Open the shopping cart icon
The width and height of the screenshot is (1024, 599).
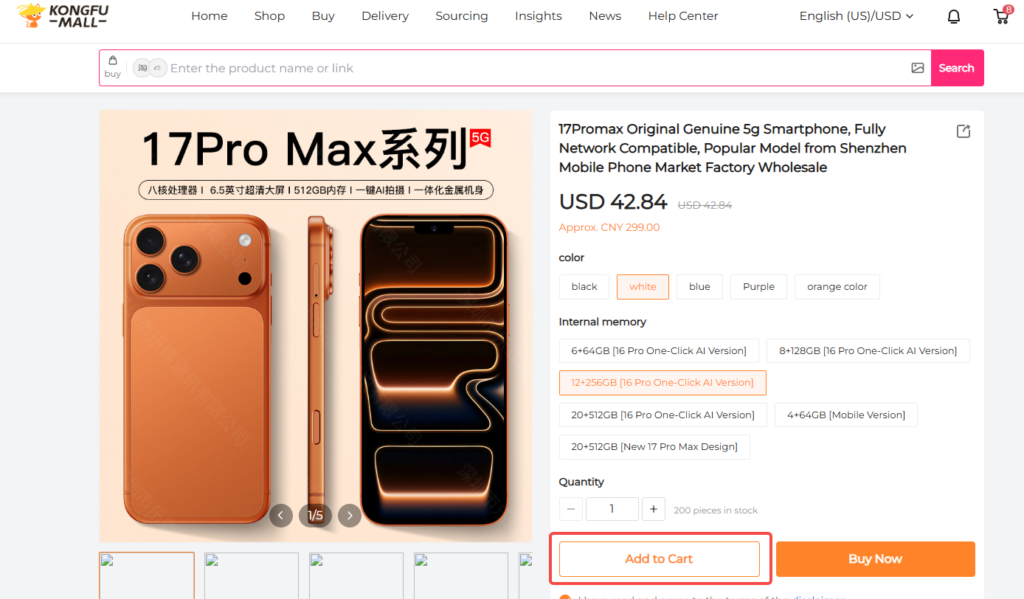[1001, 16]
